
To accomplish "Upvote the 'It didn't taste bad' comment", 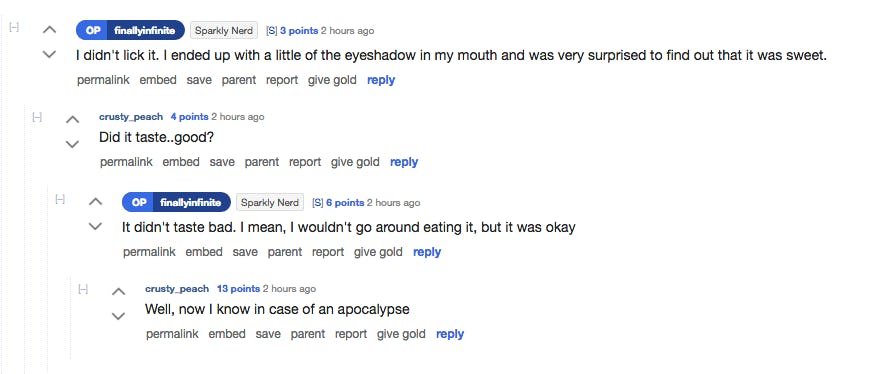I will click(x=96, y=202).
